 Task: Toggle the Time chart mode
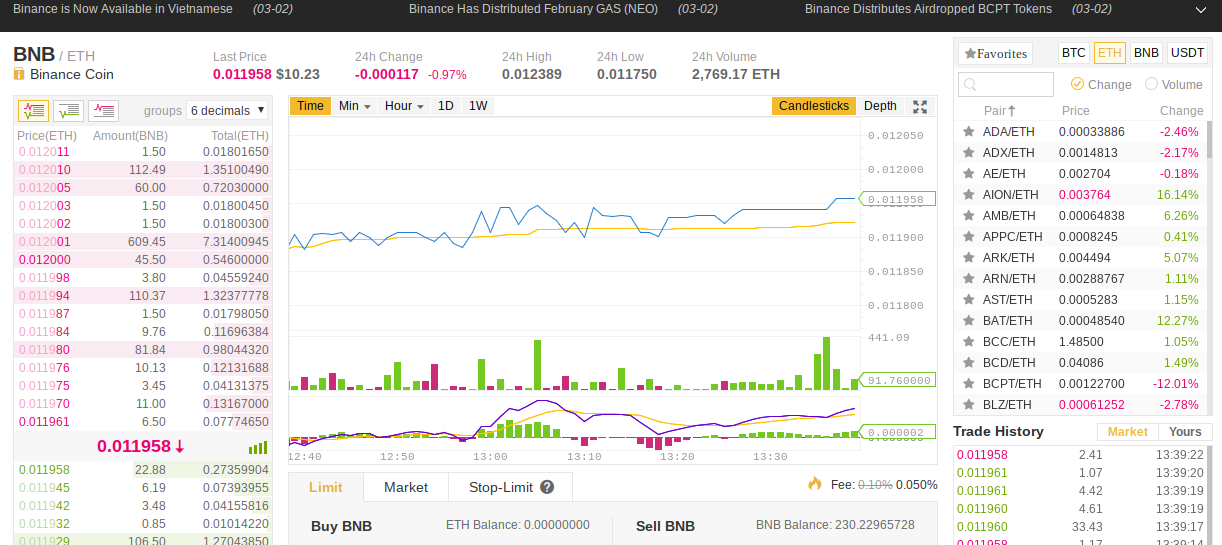[x=310, y=106]
